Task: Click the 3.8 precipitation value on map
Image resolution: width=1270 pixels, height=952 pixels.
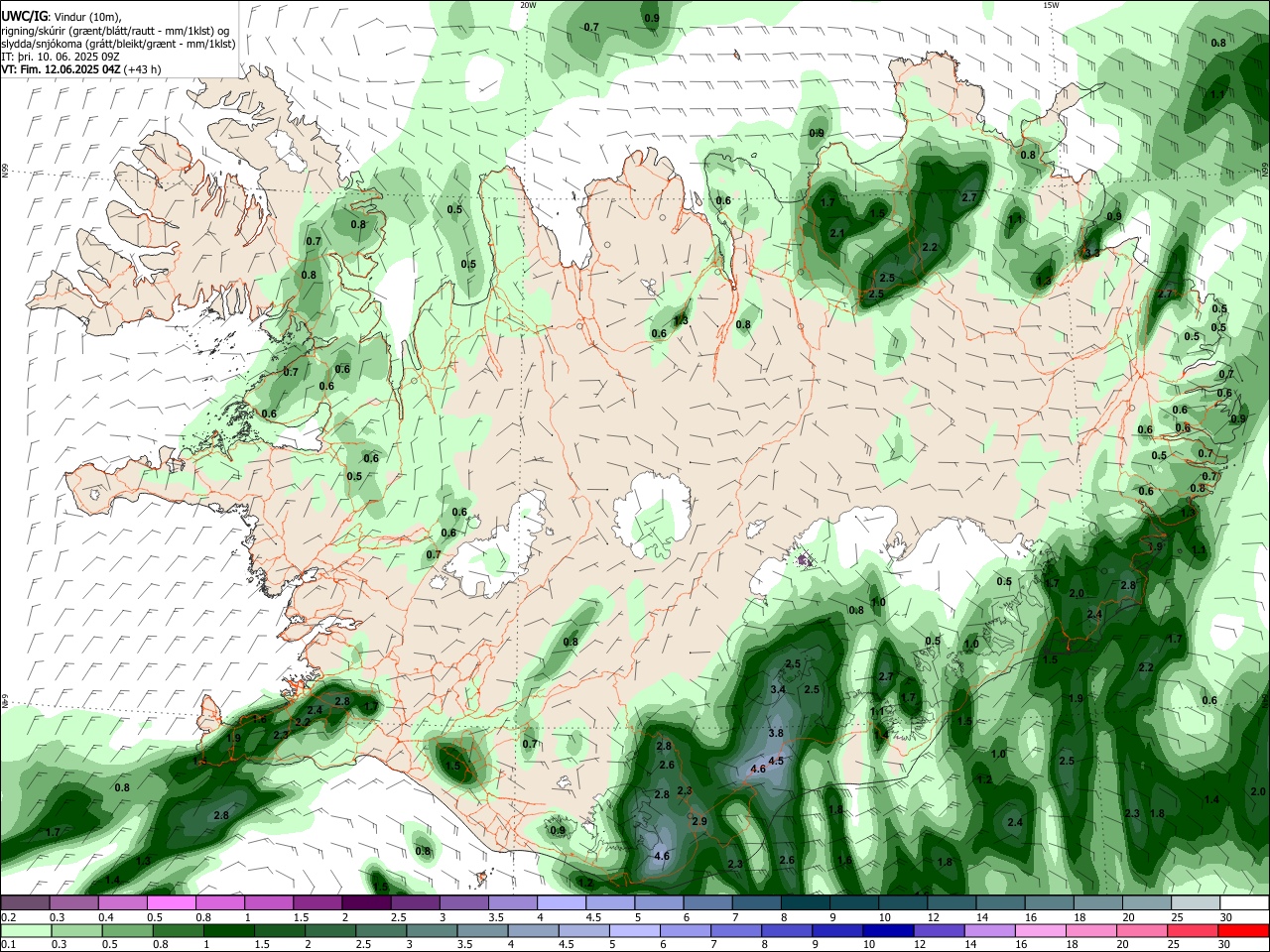Action: [x=776, y=733]
